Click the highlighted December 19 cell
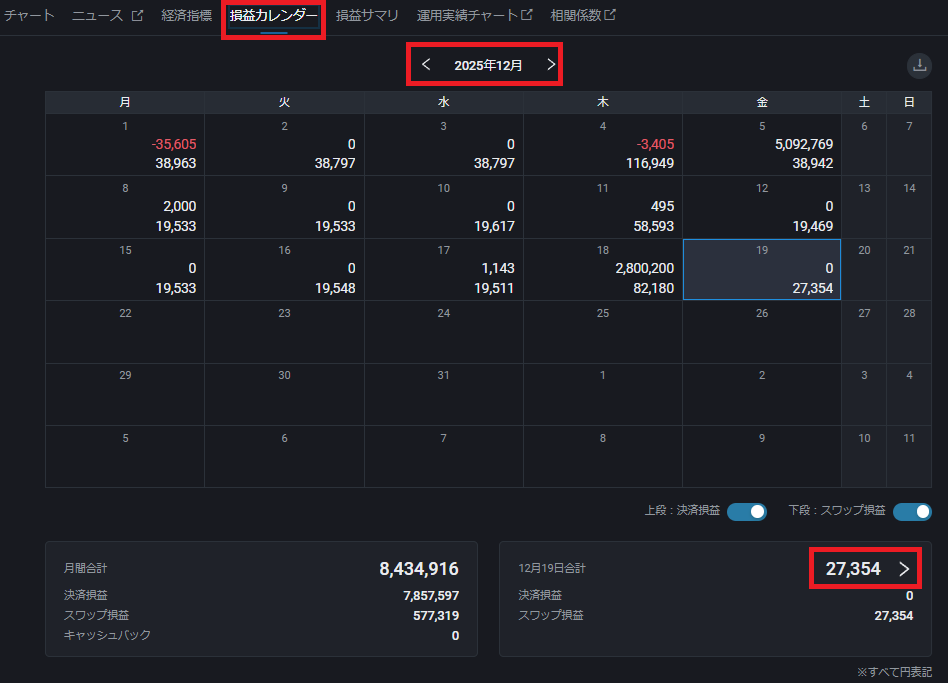The width and height of the screenshot is (948, 683). [762, 270]
